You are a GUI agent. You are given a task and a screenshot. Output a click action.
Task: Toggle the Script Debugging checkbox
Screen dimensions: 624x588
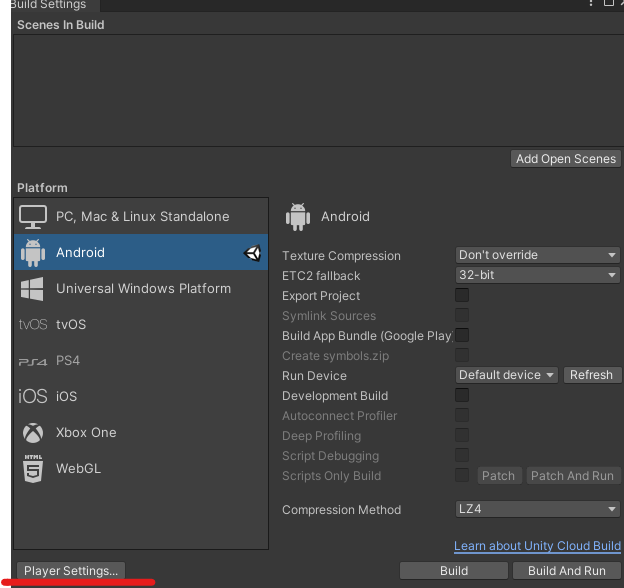click(462, 455)
